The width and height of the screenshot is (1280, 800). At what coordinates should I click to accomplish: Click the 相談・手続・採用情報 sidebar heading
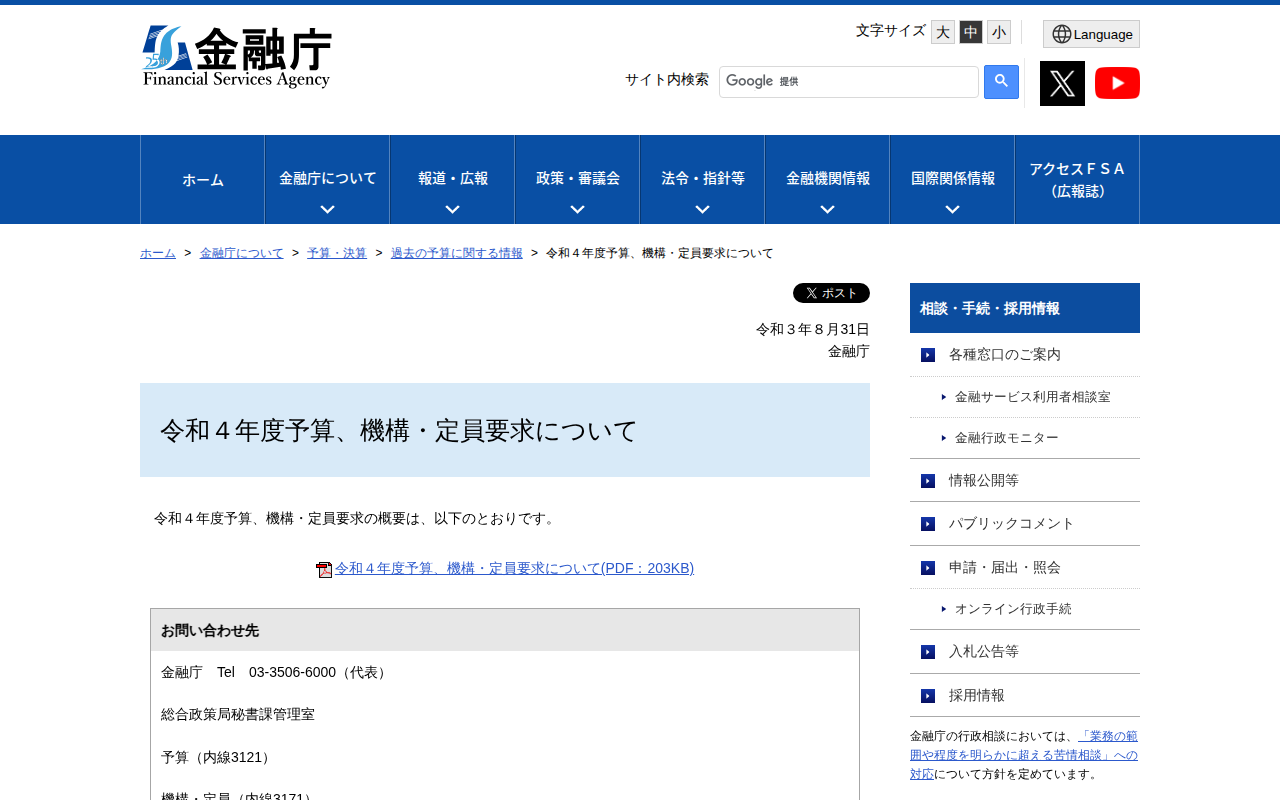tap(1025, 308)
